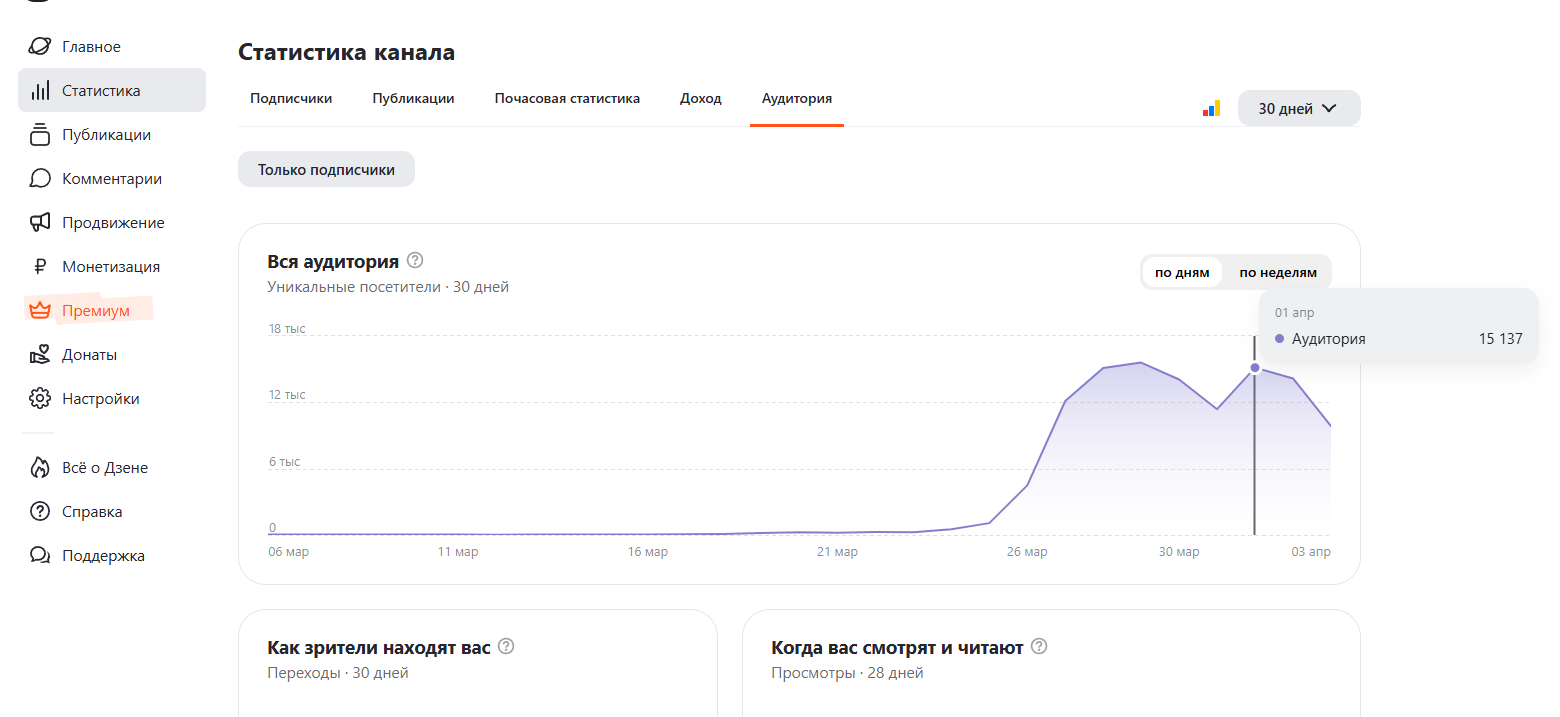The image size is (1560, 717).
Task: Click the Публикации stack icon
Action: tap(40, 134)
